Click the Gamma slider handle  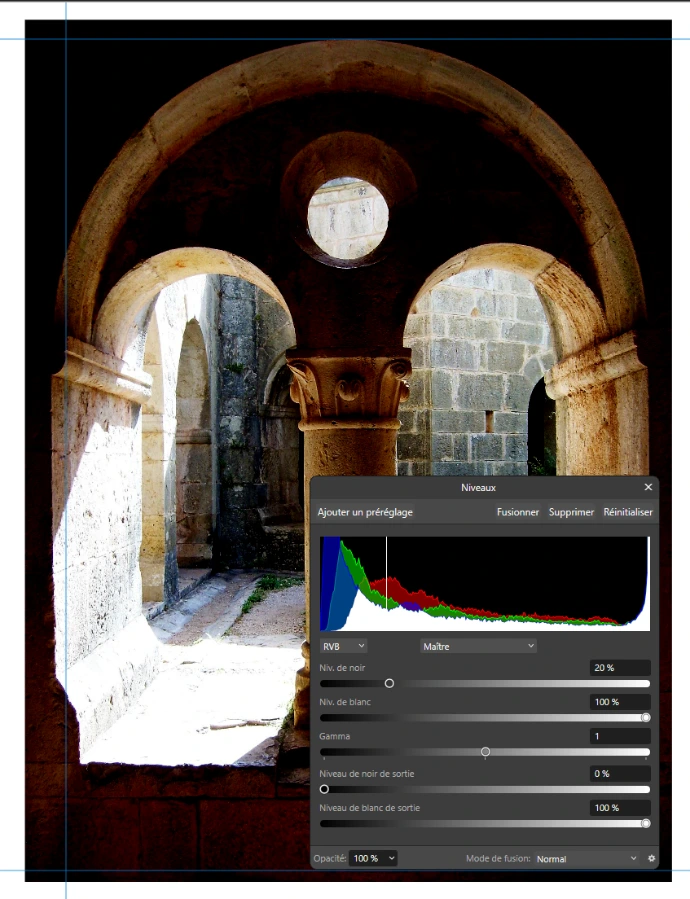click(x=485, y=752)
